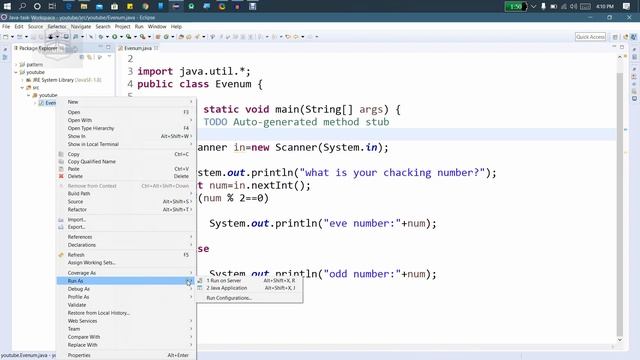Expand the pattern project node
The height and width of the screenshot is (360, 640).
pyautogui.click(x=16, y=64)
